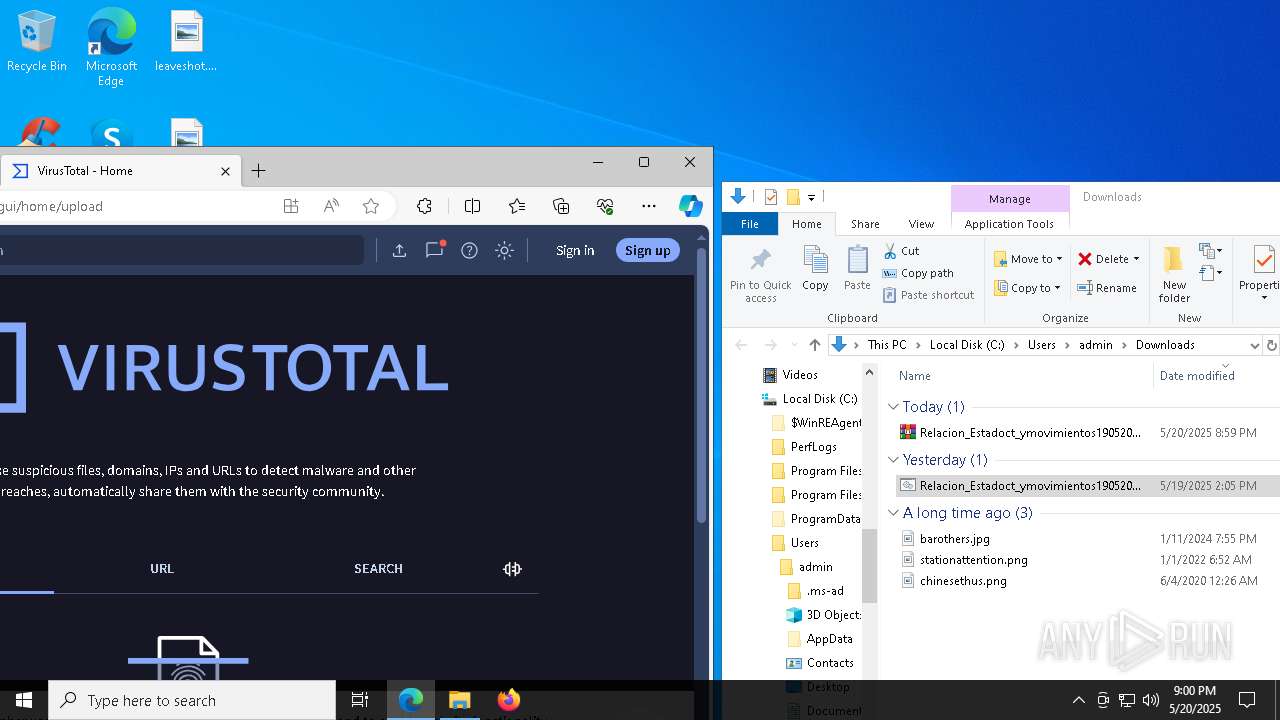Open the Edge Extensions puzzle icon
Viewport: 1280px width, 720px height.
[x=424, y=206]
